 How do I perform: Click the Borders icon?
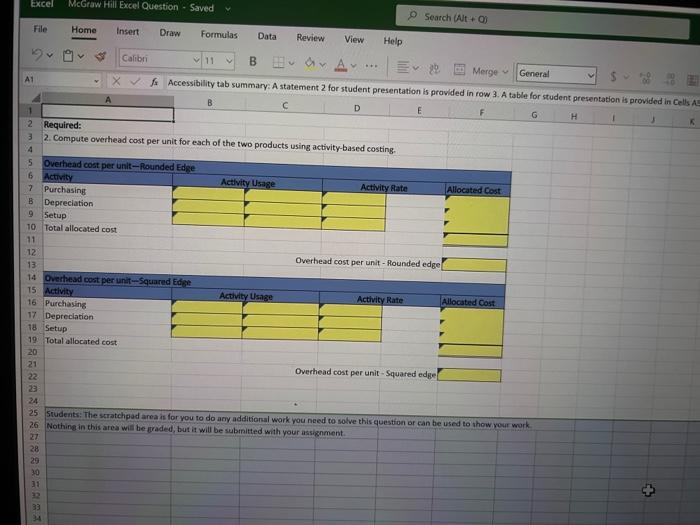278,62
